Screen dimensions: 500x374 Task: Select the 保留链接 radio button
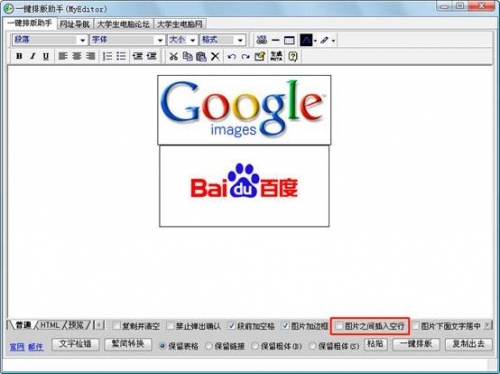(209, 346)
